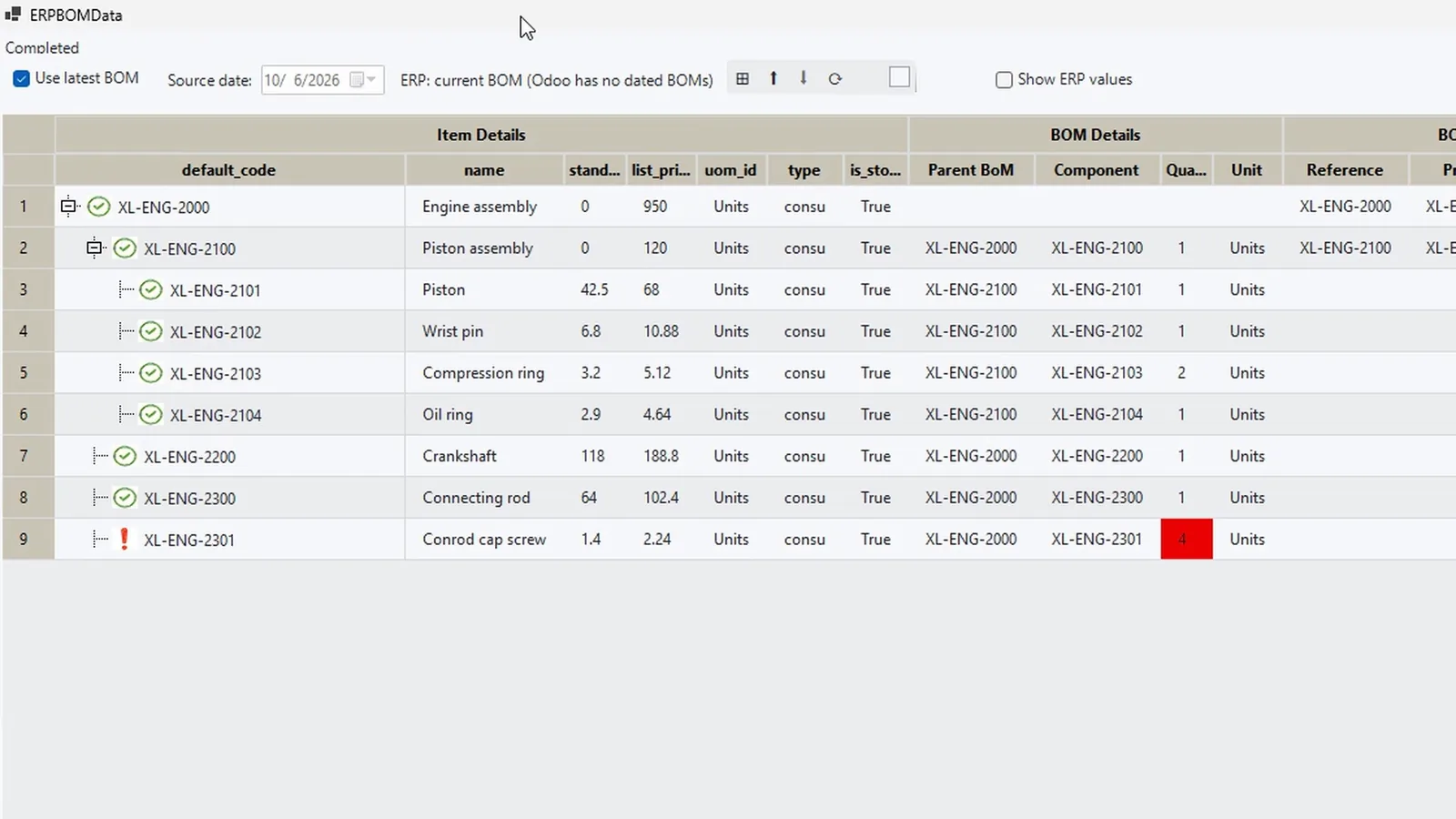The height and width of the screenshot is (819, 1456).
Task: Click the 188.8 list price cell
Action: [662, 456]
